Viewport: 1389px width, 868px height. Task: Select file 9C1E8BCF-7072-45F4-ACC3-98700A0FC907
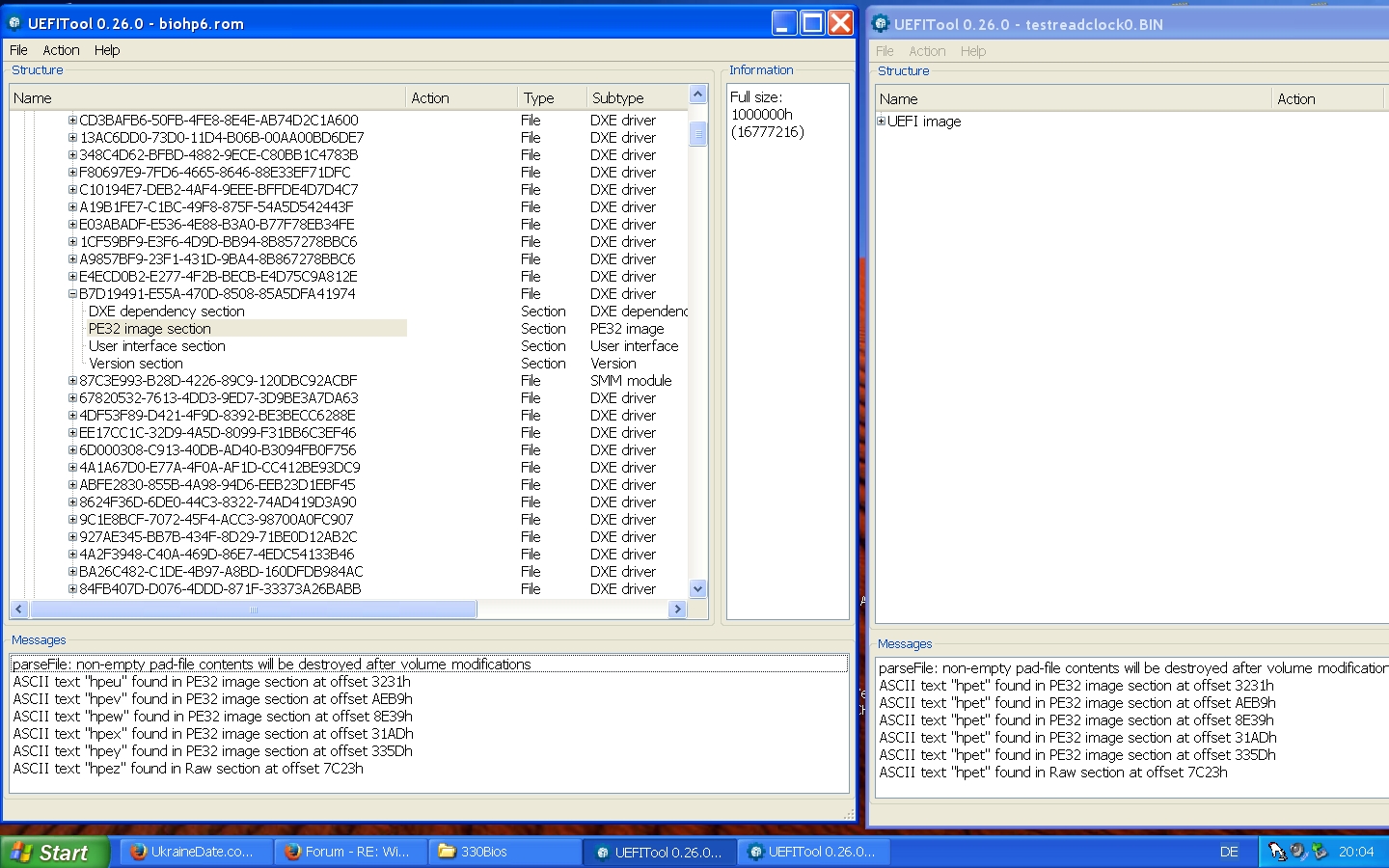[216, 520]
